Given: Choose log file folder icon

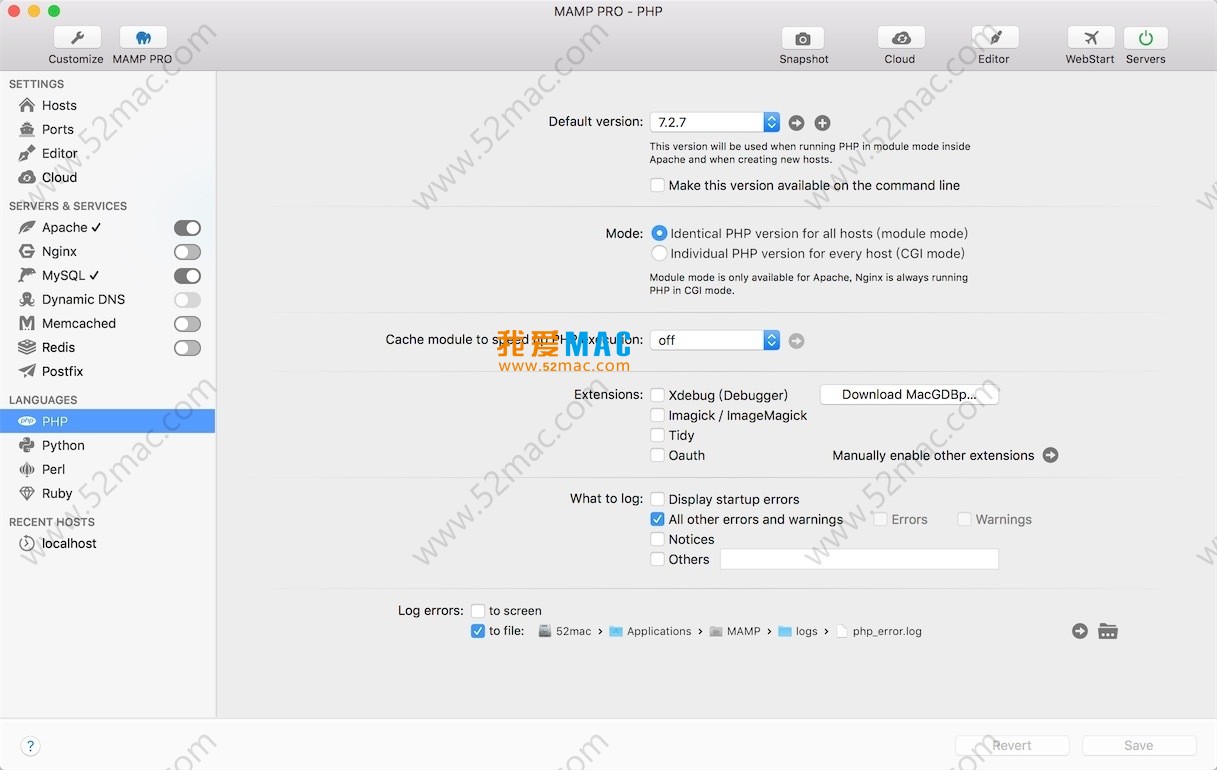Looking at the screenshot, I should (x=1108, y=631).
